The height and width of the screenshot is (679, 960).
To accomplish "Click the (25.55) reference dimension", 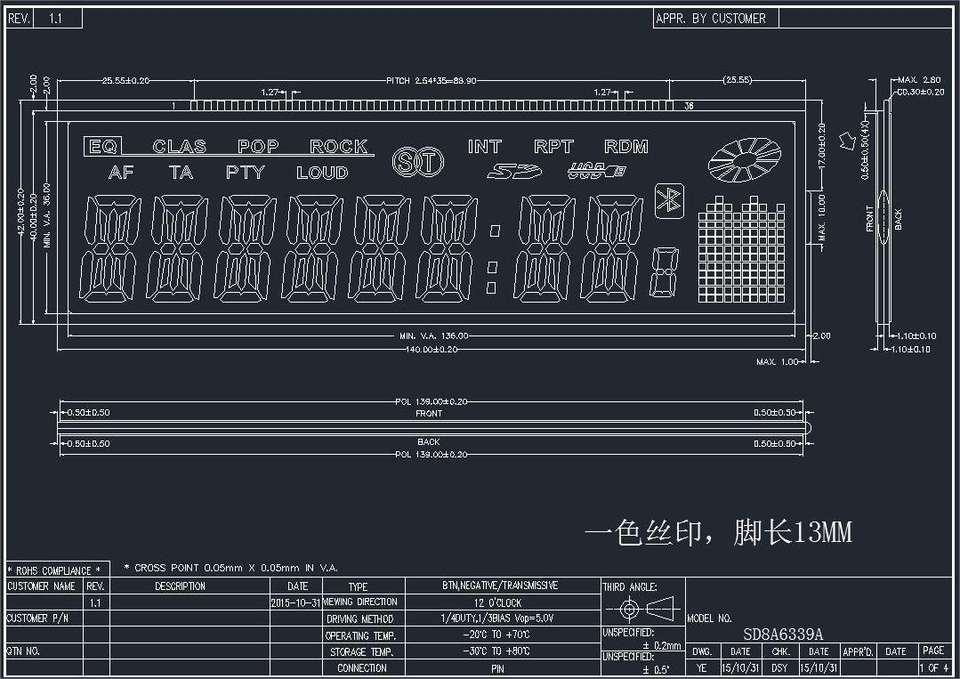I will coord(737,80).
